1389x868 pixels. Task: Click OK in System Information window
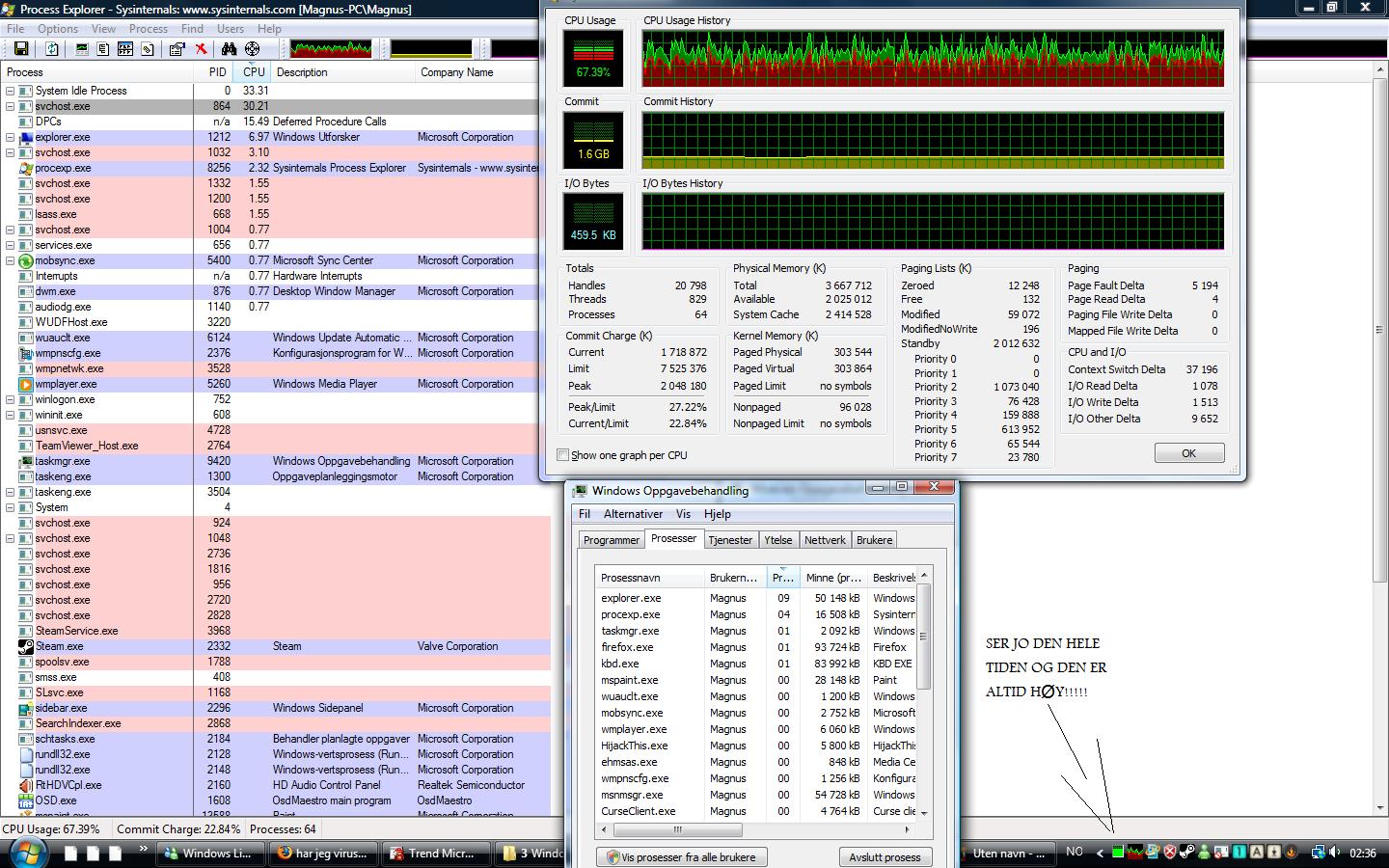(x=1189, y=453)
